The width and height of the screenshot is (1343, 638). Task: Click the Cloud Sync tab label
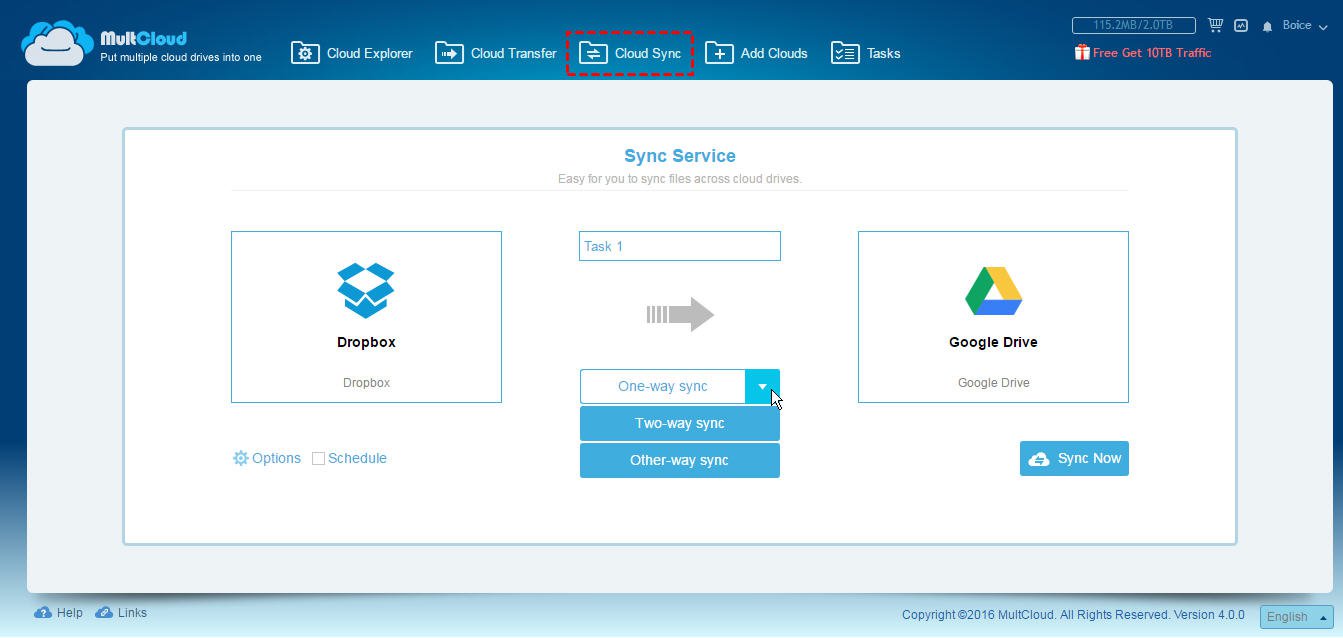(x=648, y=53)
